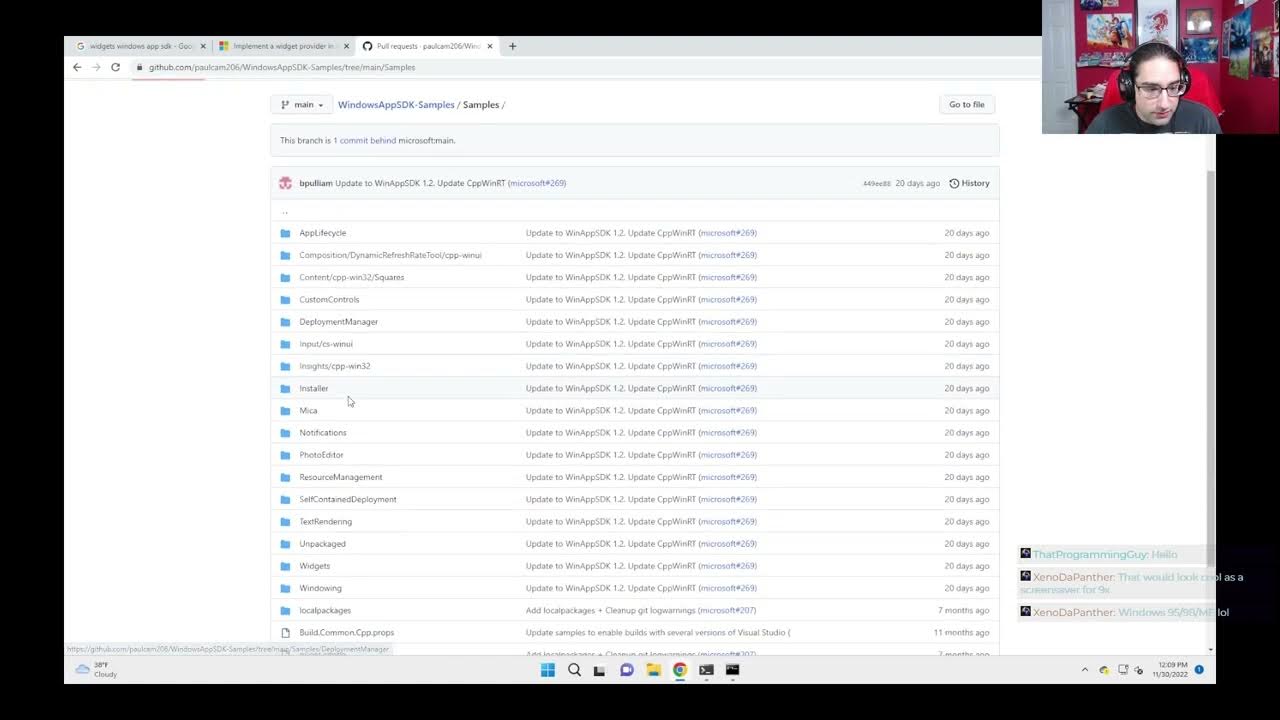Screen dimensions: 1280x720
Task: Click the folder icon next to Mica
Action: tap(285, 411)
